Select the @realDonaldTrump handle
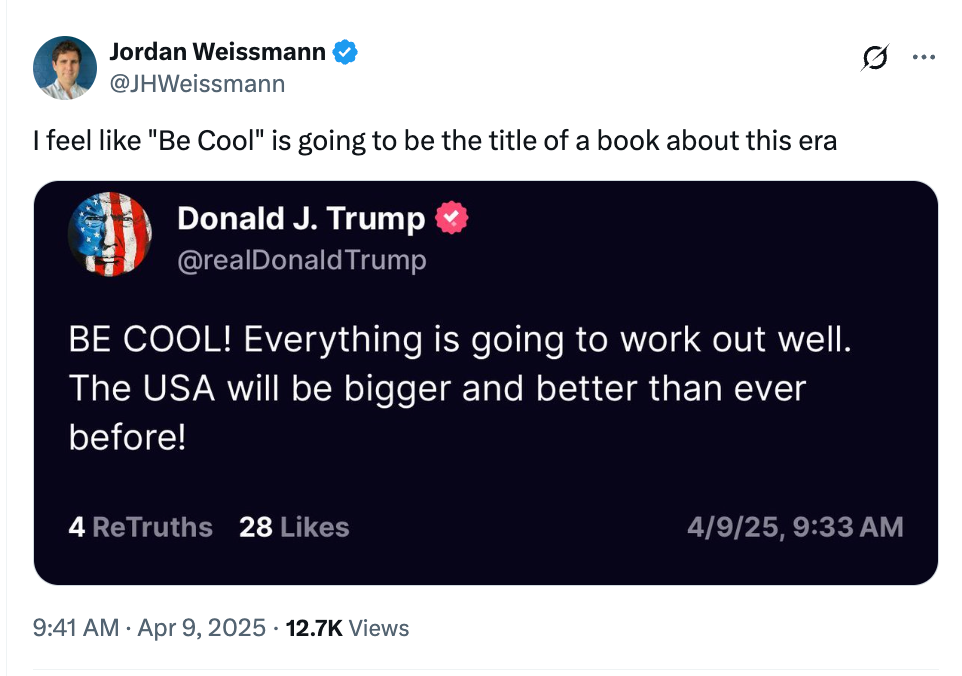Viewport: 962px width, 676px height. pos(301,260)
